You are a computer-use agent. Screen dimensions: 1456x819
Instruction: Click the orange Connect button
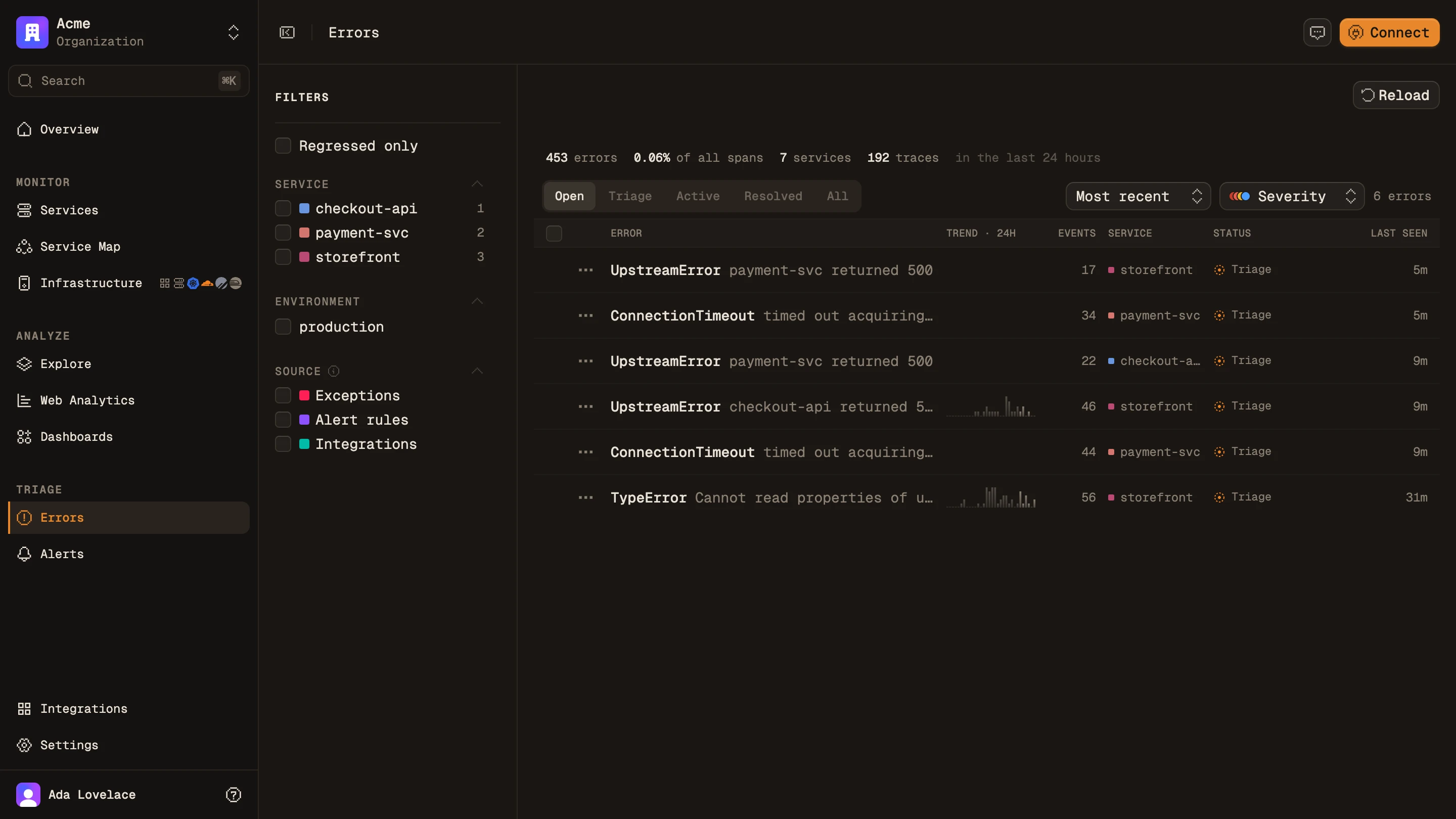(1389, 32)
